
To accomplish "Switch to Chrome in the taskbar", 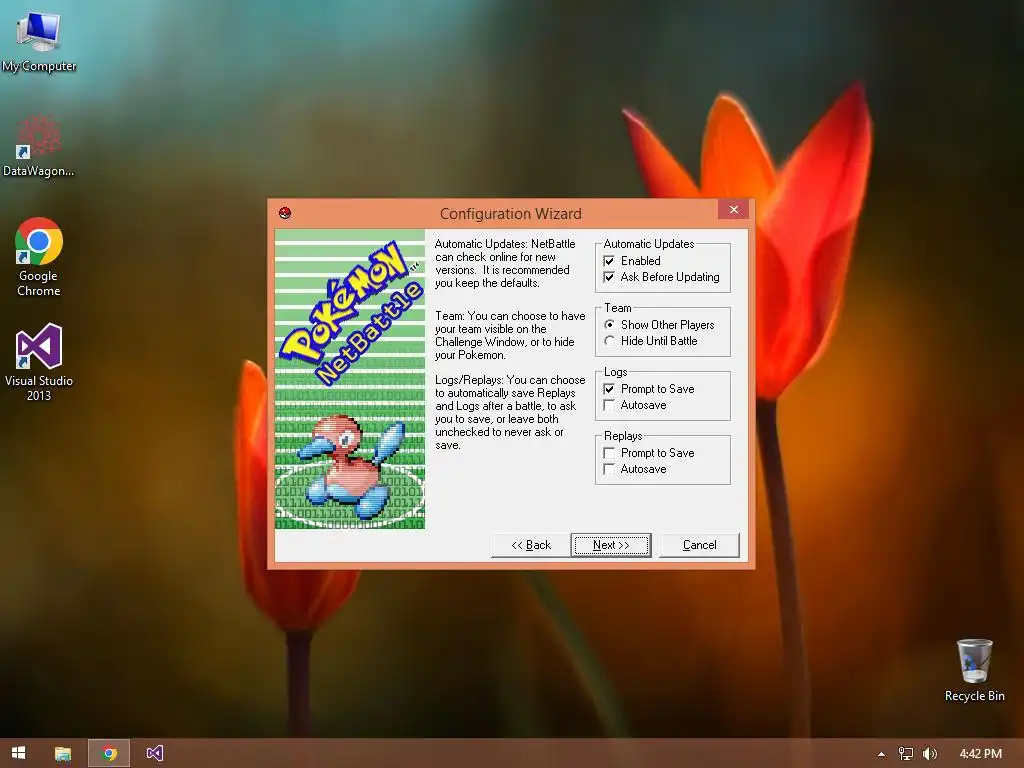I will (x=109, y=754).
